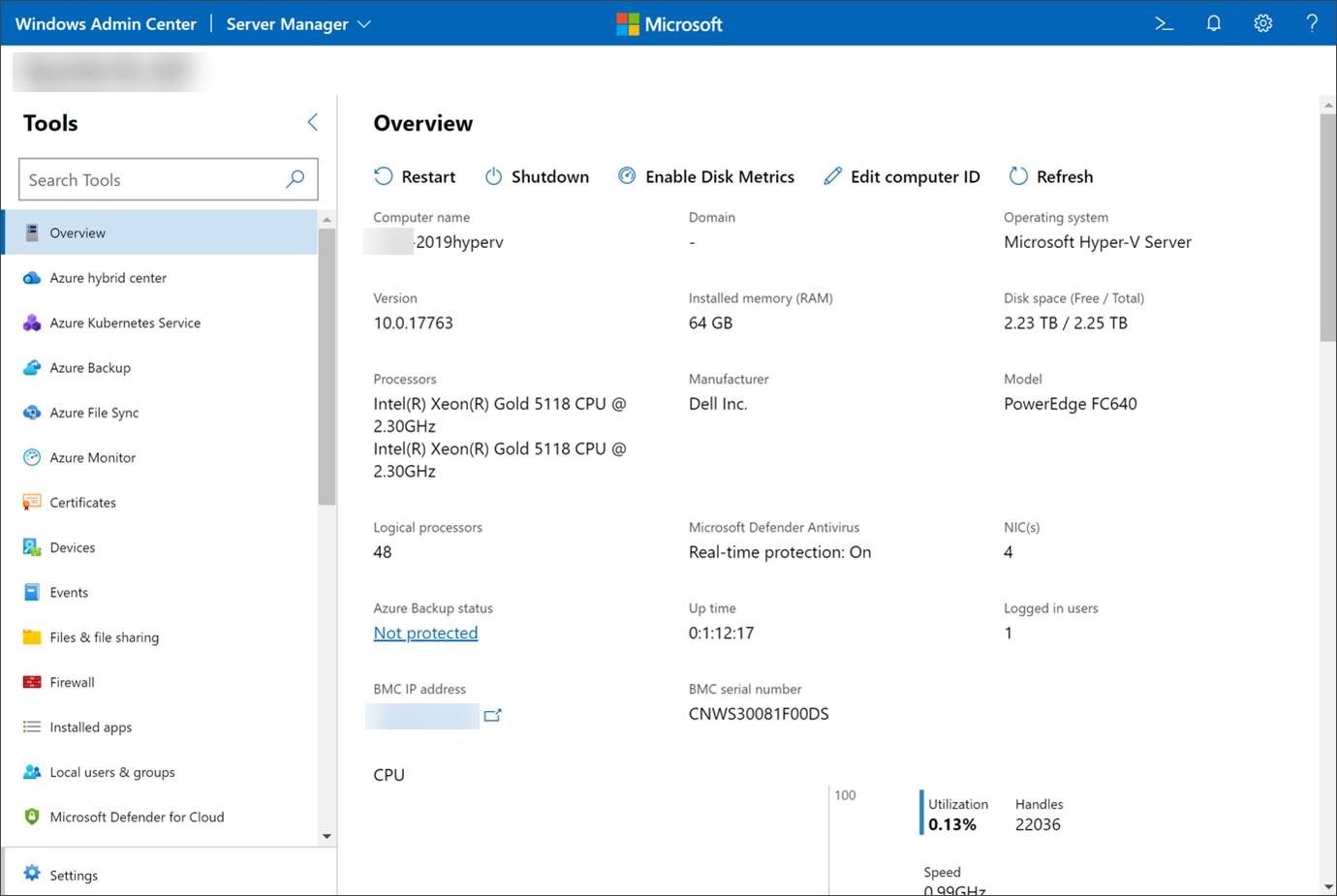The width and height of the screenshot is (1337, 896).
Task: Select Certificates in the tools list
Action: (x=82, y=502)
